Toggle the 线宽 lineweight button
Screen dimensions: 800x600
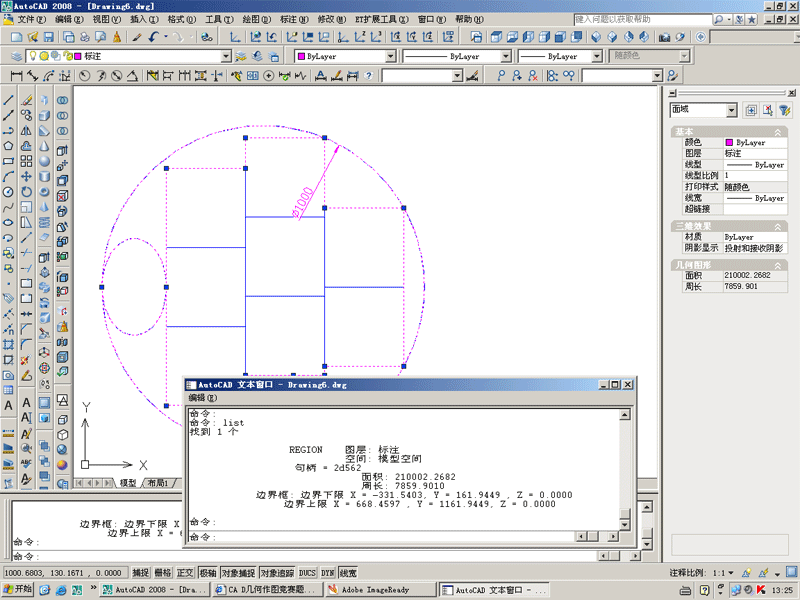(x=348, y=573)
